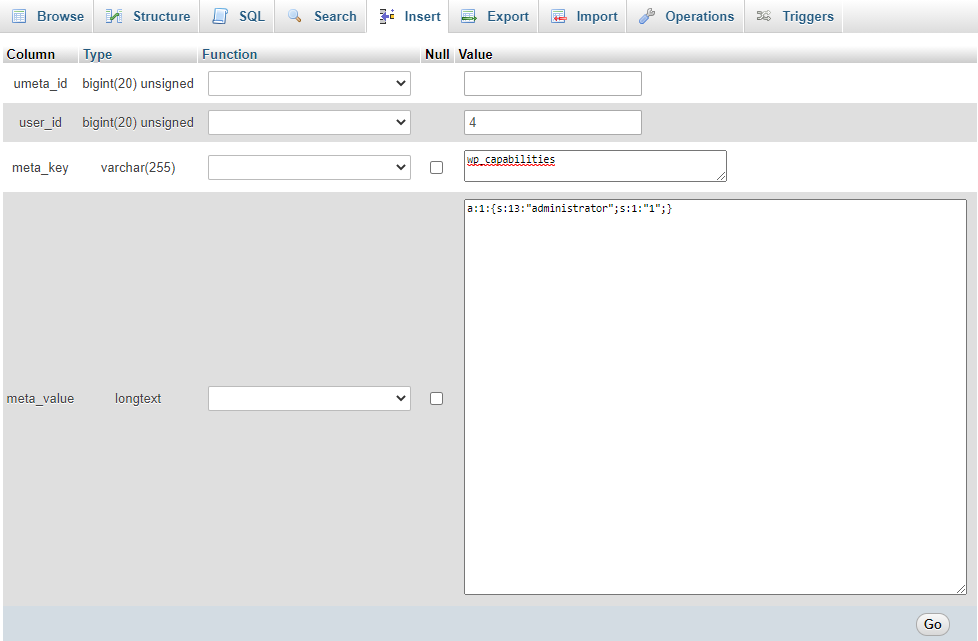Click the Import icon

[x=559, y=16]
